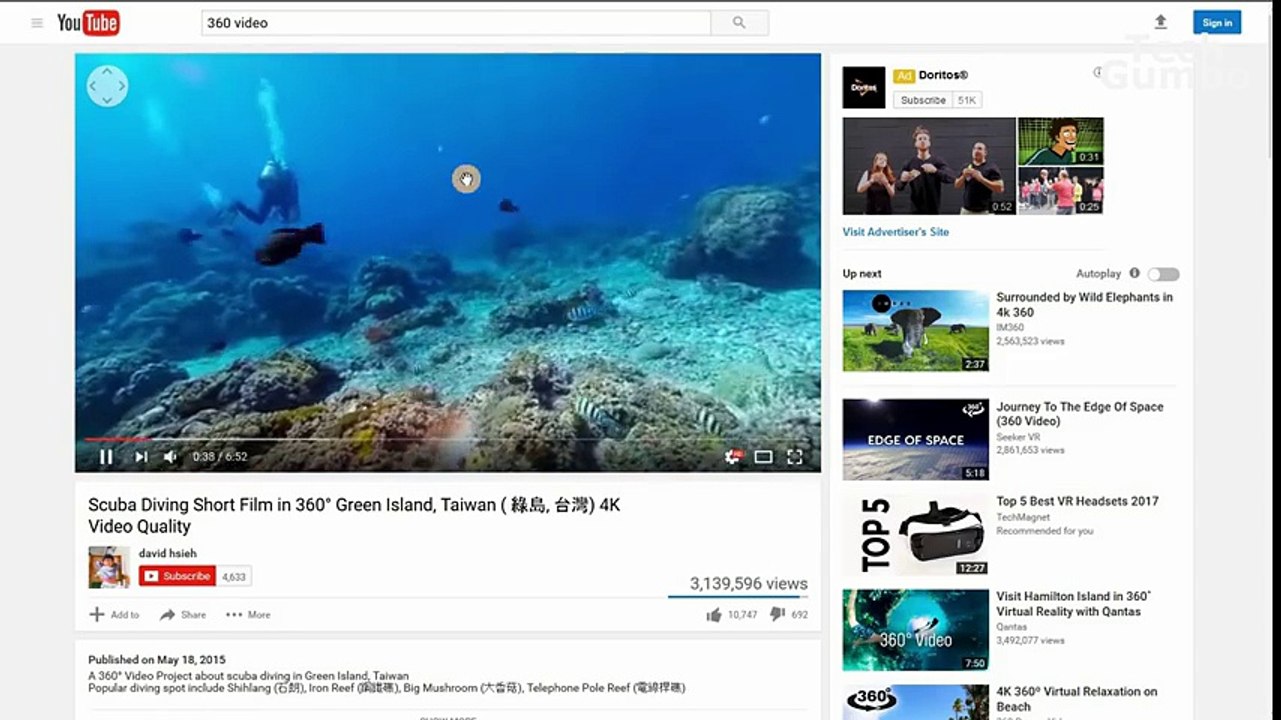Open the Top 5 VR Headsets thumbnail

coord(916,535)
